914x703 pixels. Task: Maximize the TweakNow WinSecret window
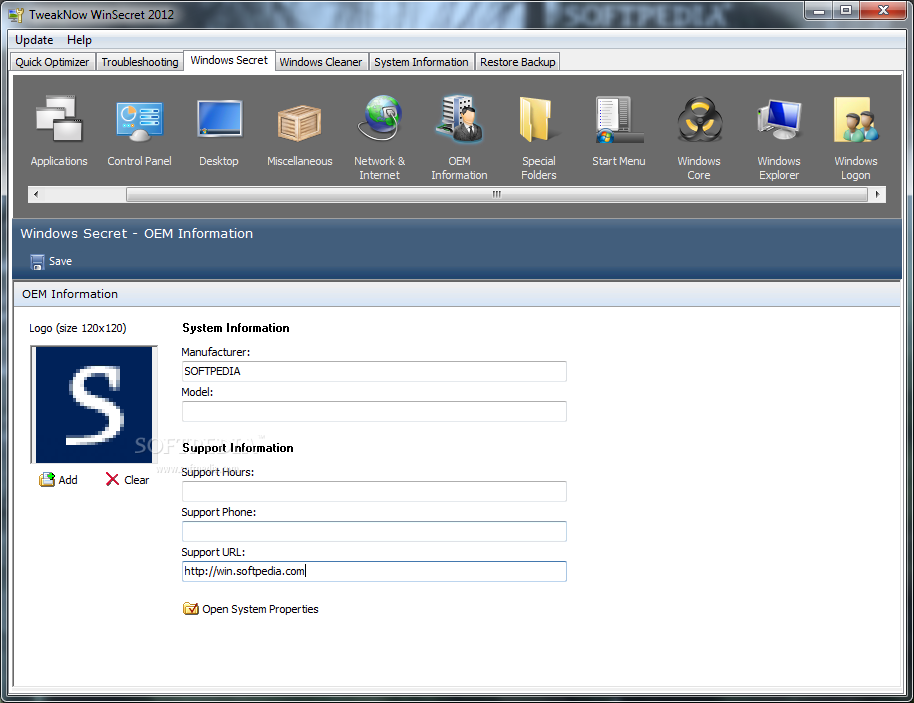(x=846, y=10)
